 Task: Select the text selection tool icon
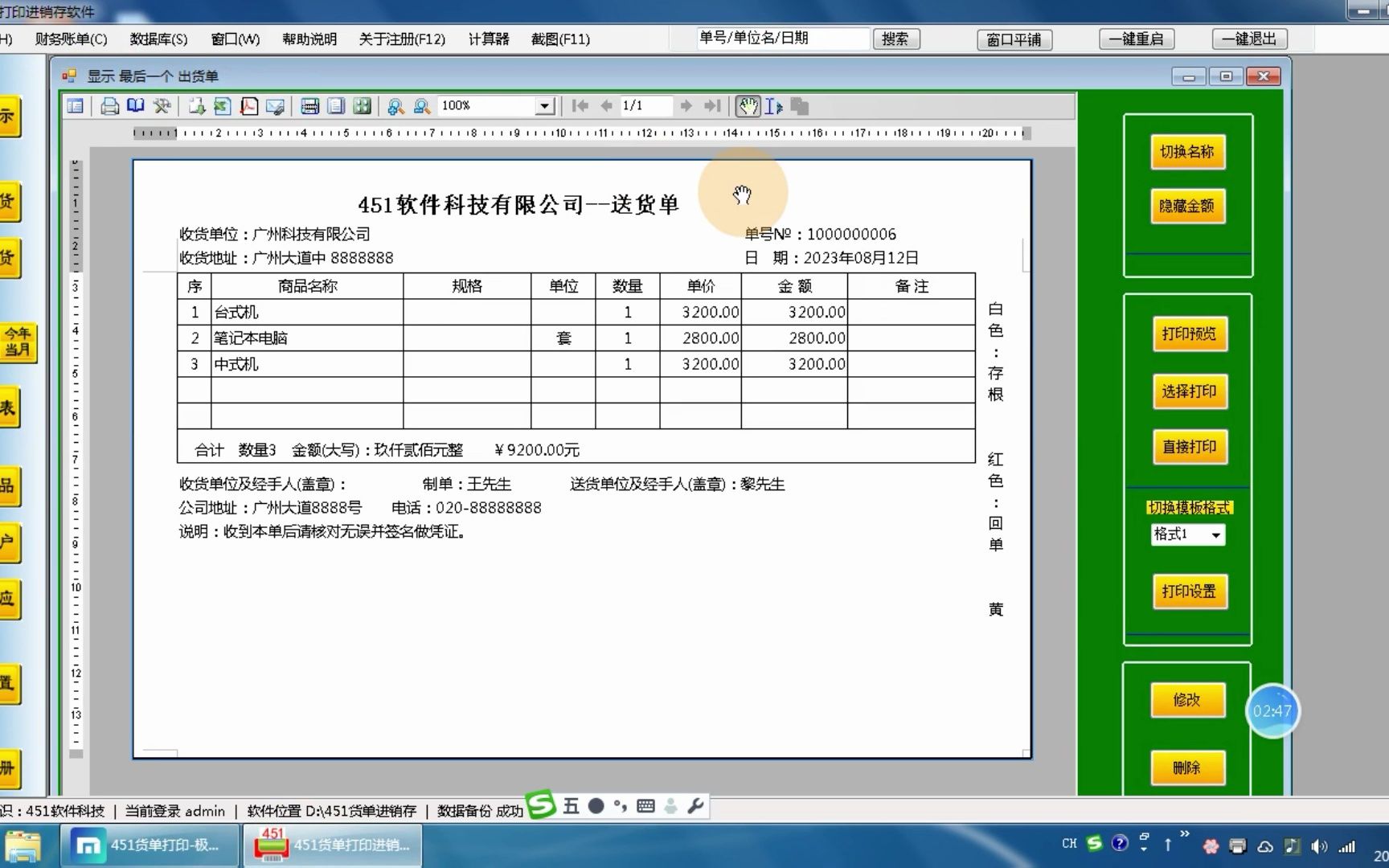click(x=772, y=105)
